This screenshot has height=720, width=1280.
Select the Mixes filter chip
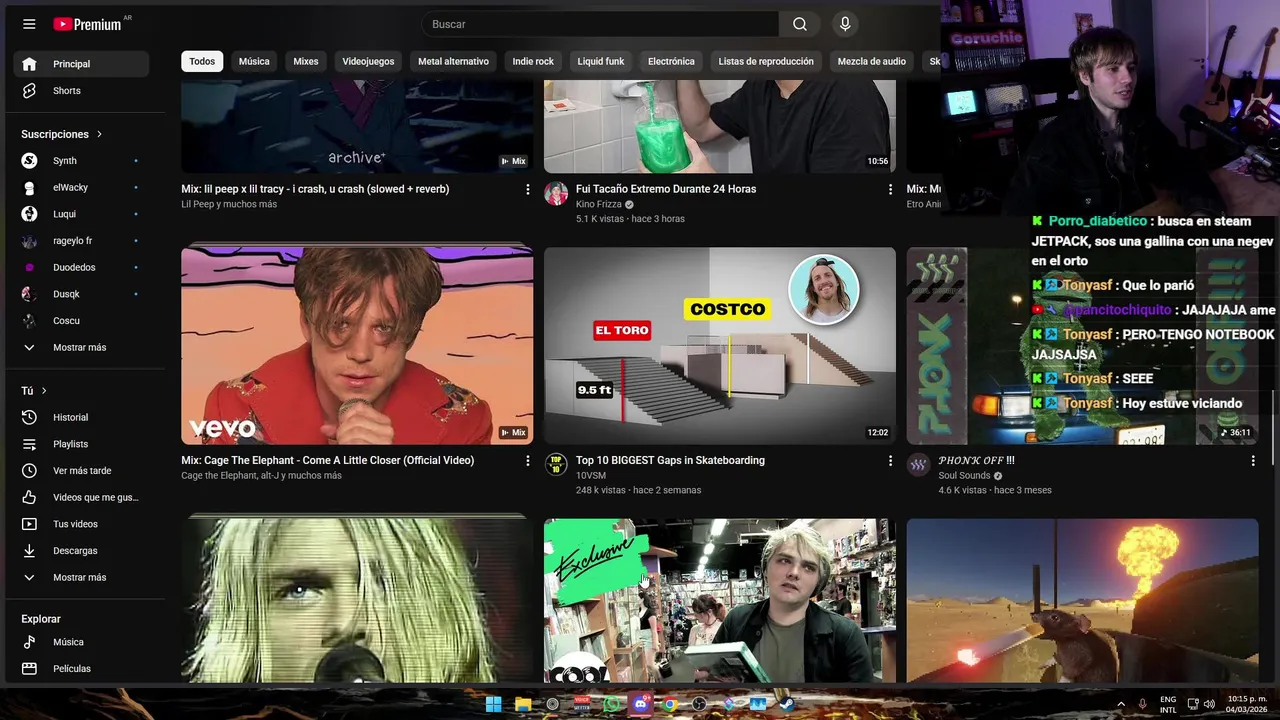click(306, 61)
